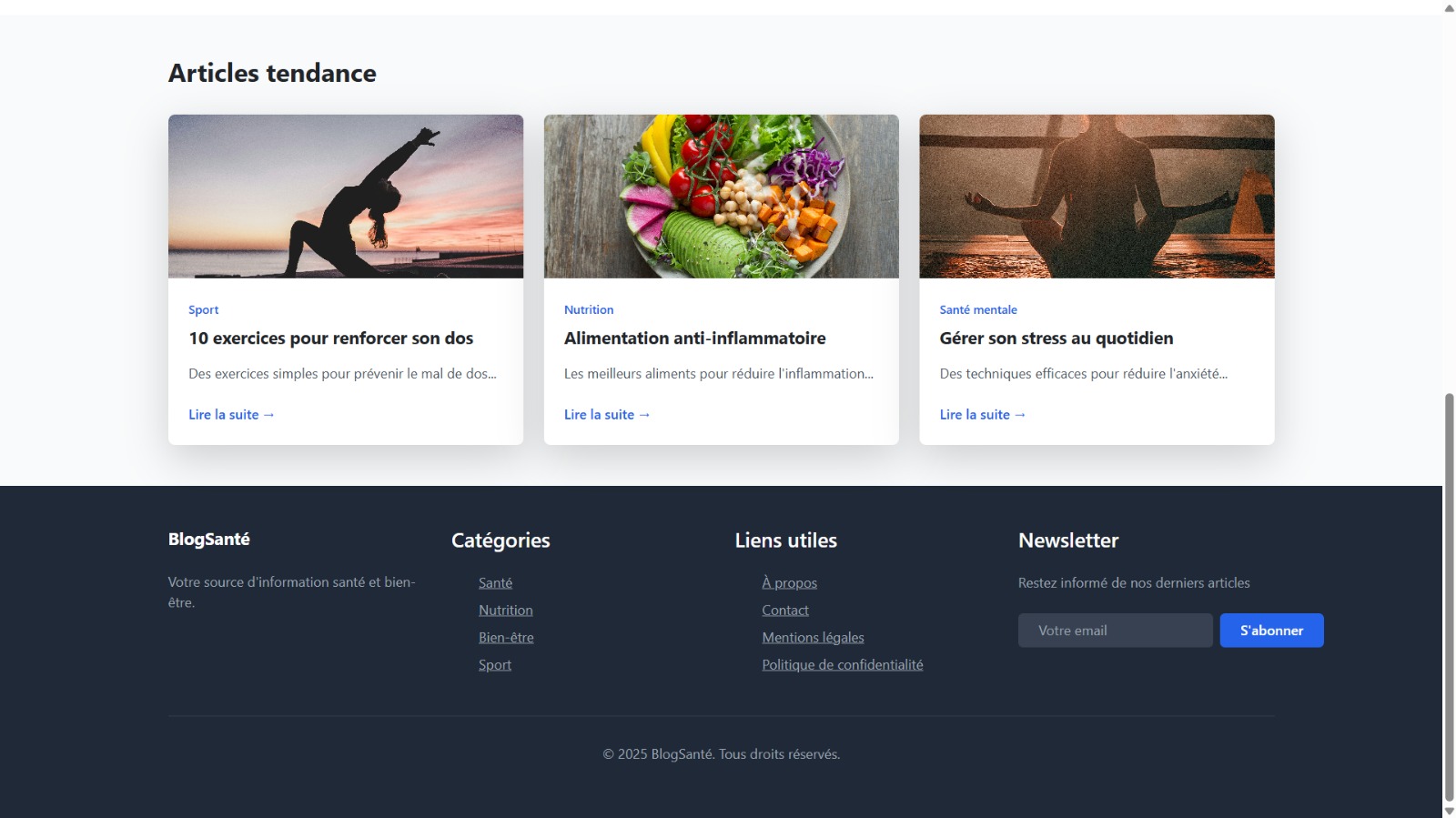Click the page's vertical scrollbar thumb
Screen dimensions: 1456x818
1449,596
